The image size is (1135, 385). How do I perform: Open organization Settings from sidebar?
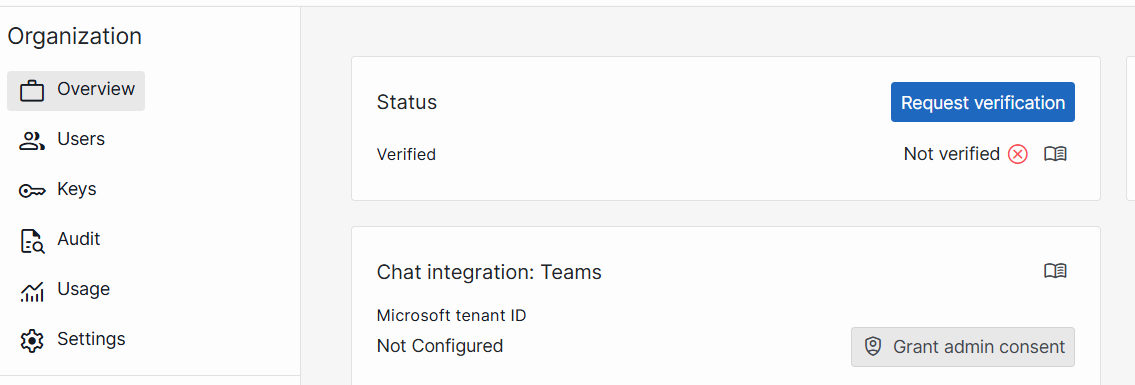coord(91,339)
